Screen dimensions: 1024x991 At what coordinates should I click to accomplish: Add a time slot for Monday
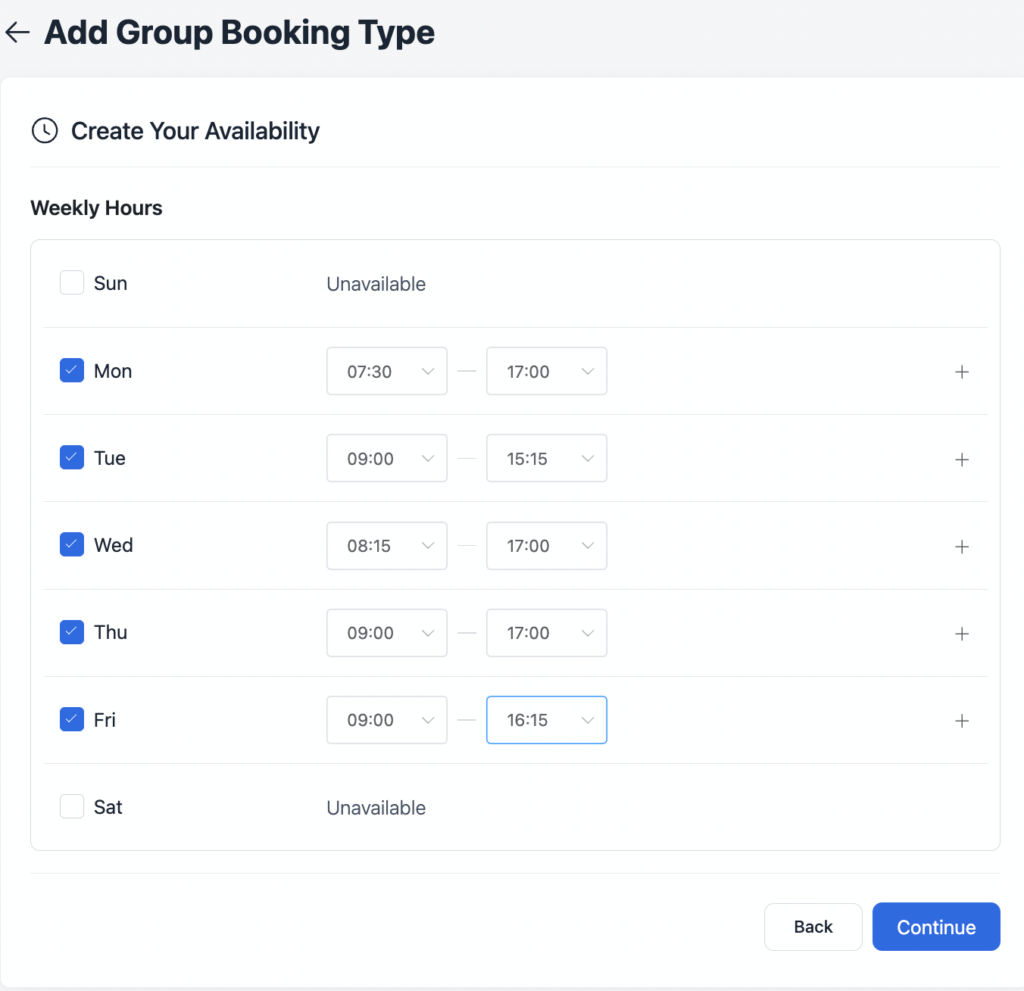point(961,372)
